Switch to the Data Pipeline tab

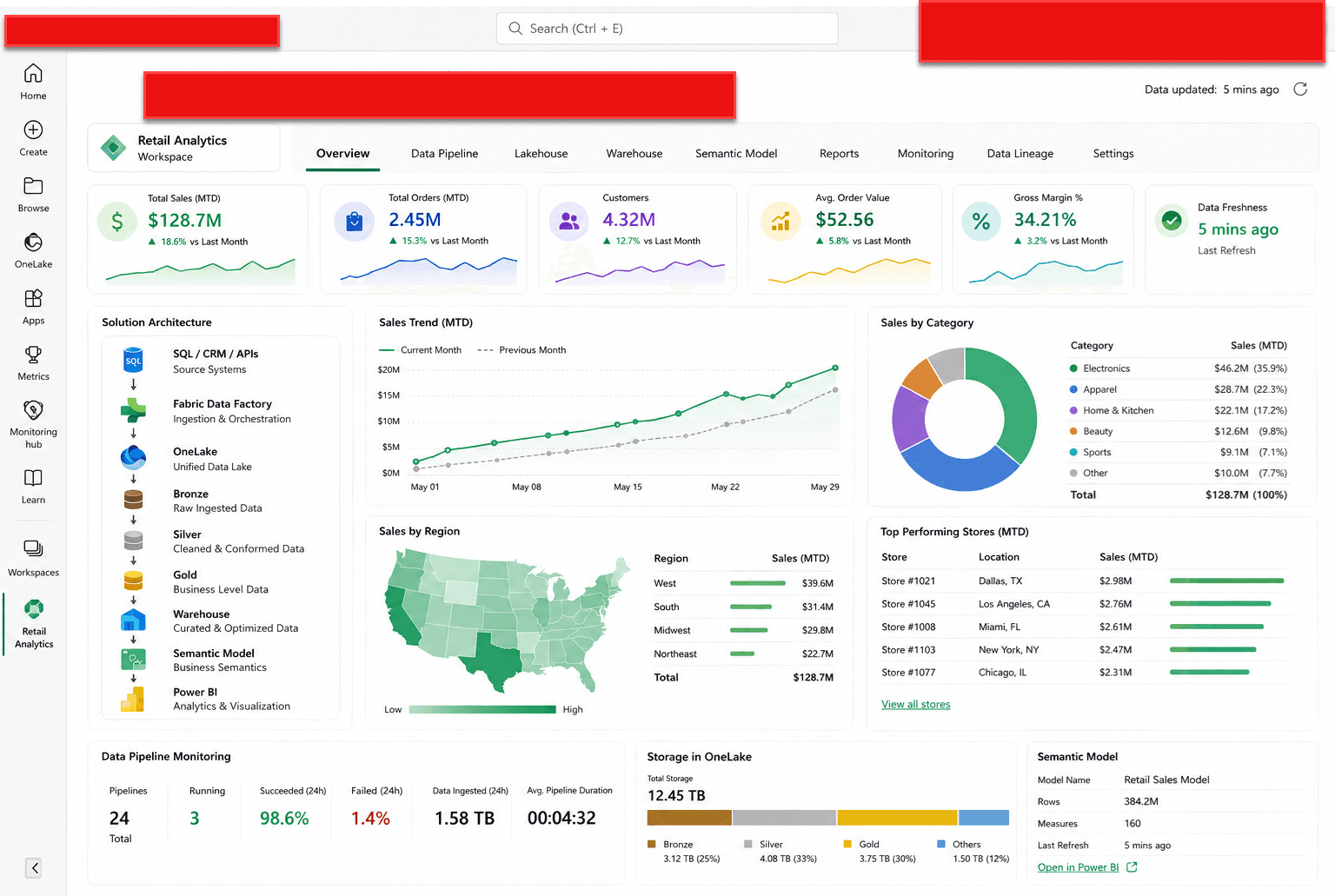(444, 154)
